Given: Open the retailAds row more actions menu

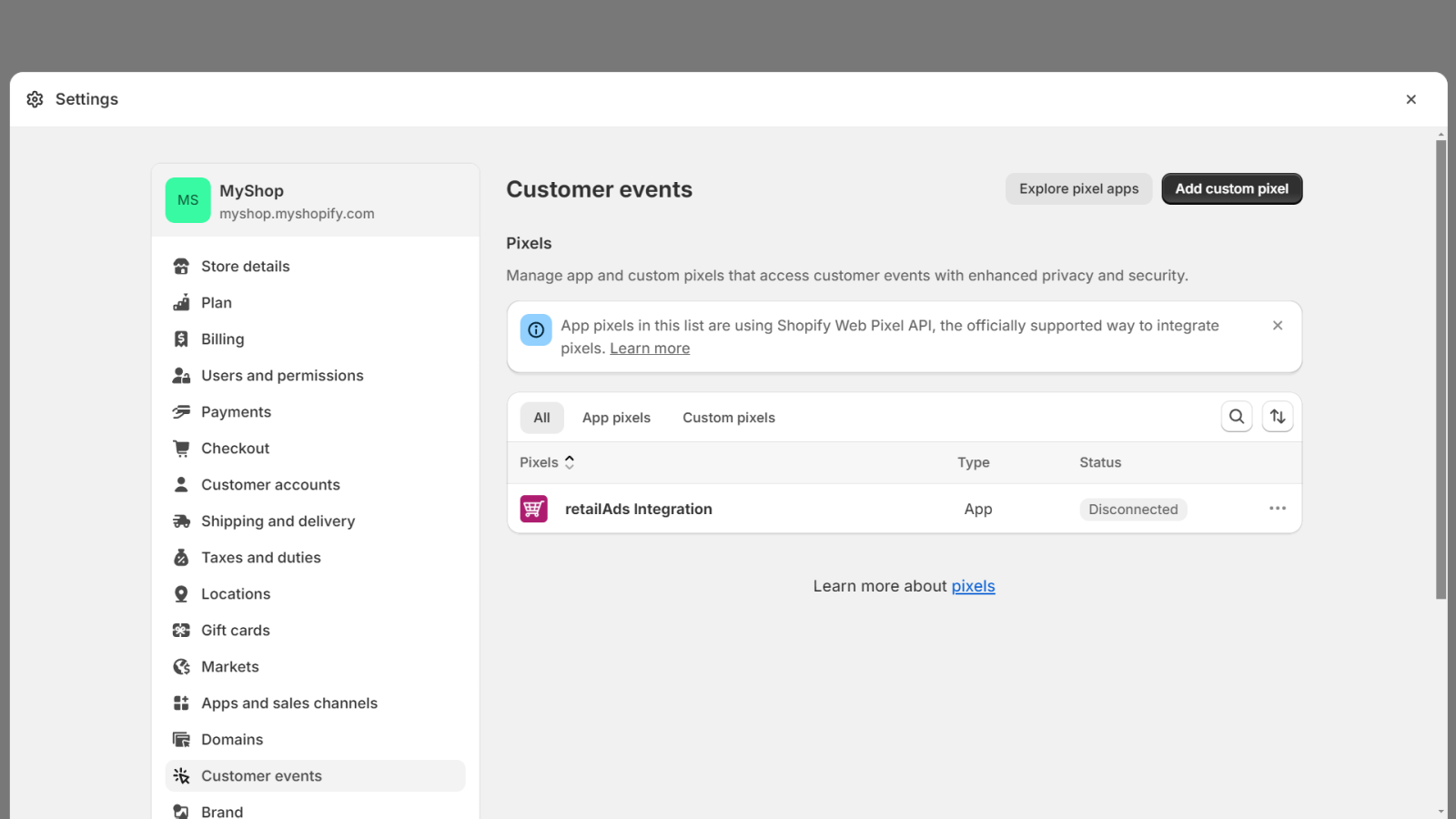Looking at the screenshot, I should click(x=1278, y=509).
